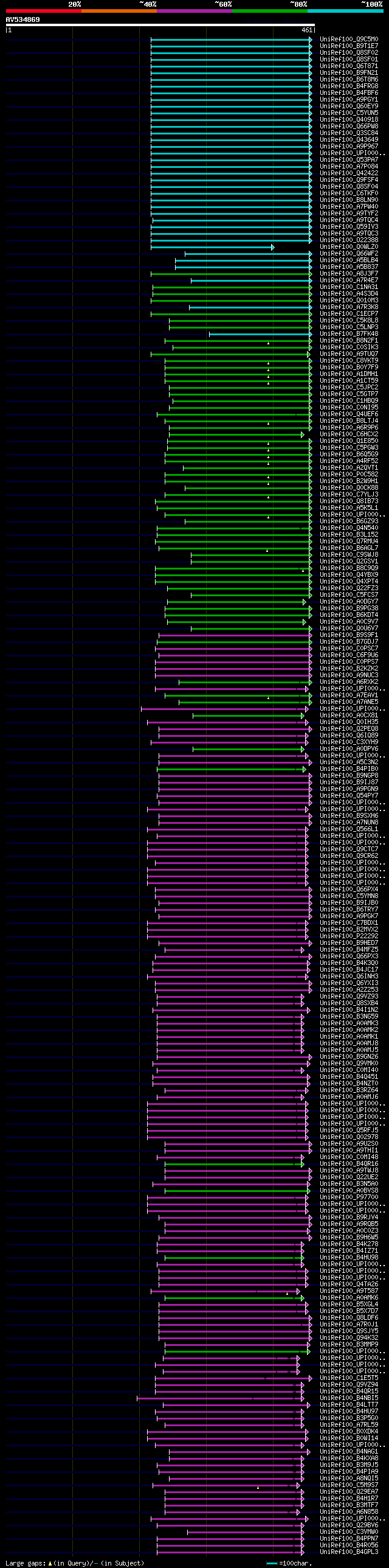Open UniRef100_O22388 entry
The image size is (389, 1568).
(x=349, y=240)
